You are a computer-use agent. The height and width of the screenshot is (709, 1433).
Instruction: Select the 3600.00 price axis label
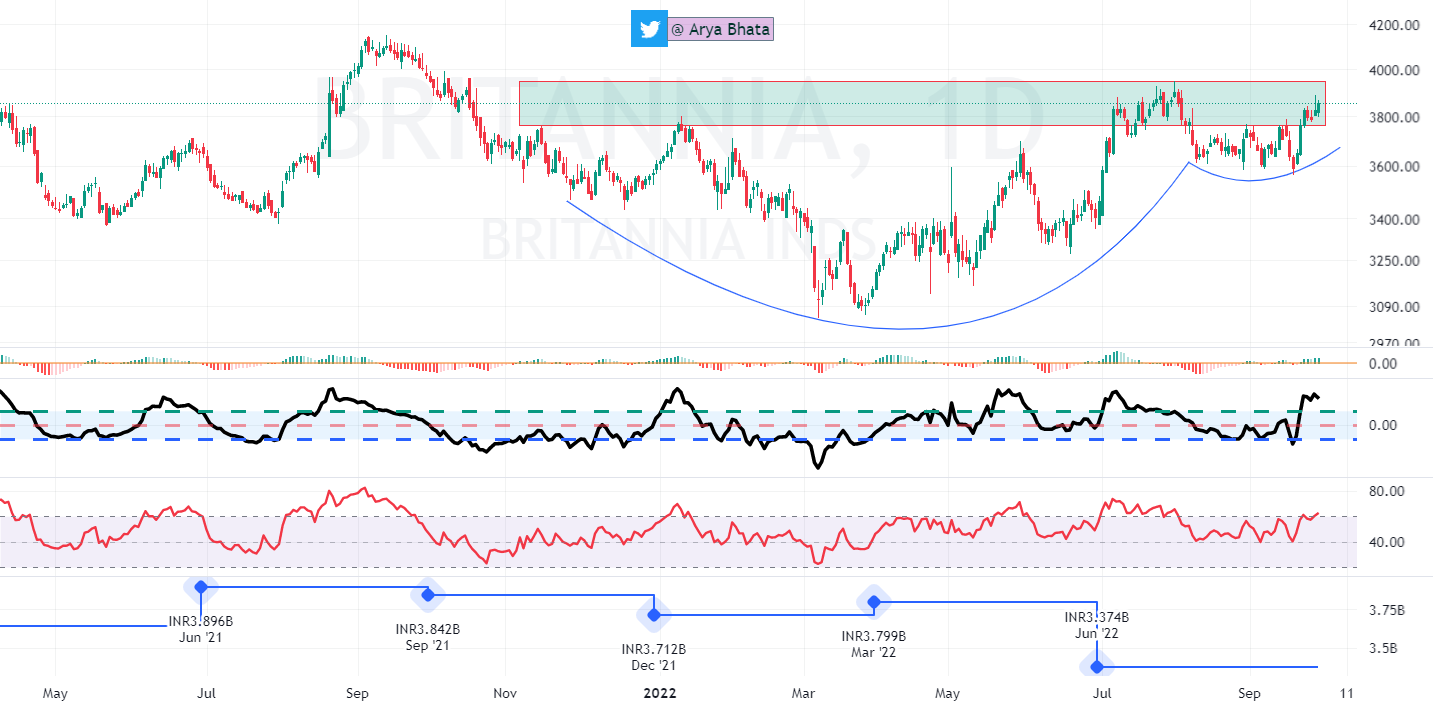pyautogui.click(x=1393, y=166)
